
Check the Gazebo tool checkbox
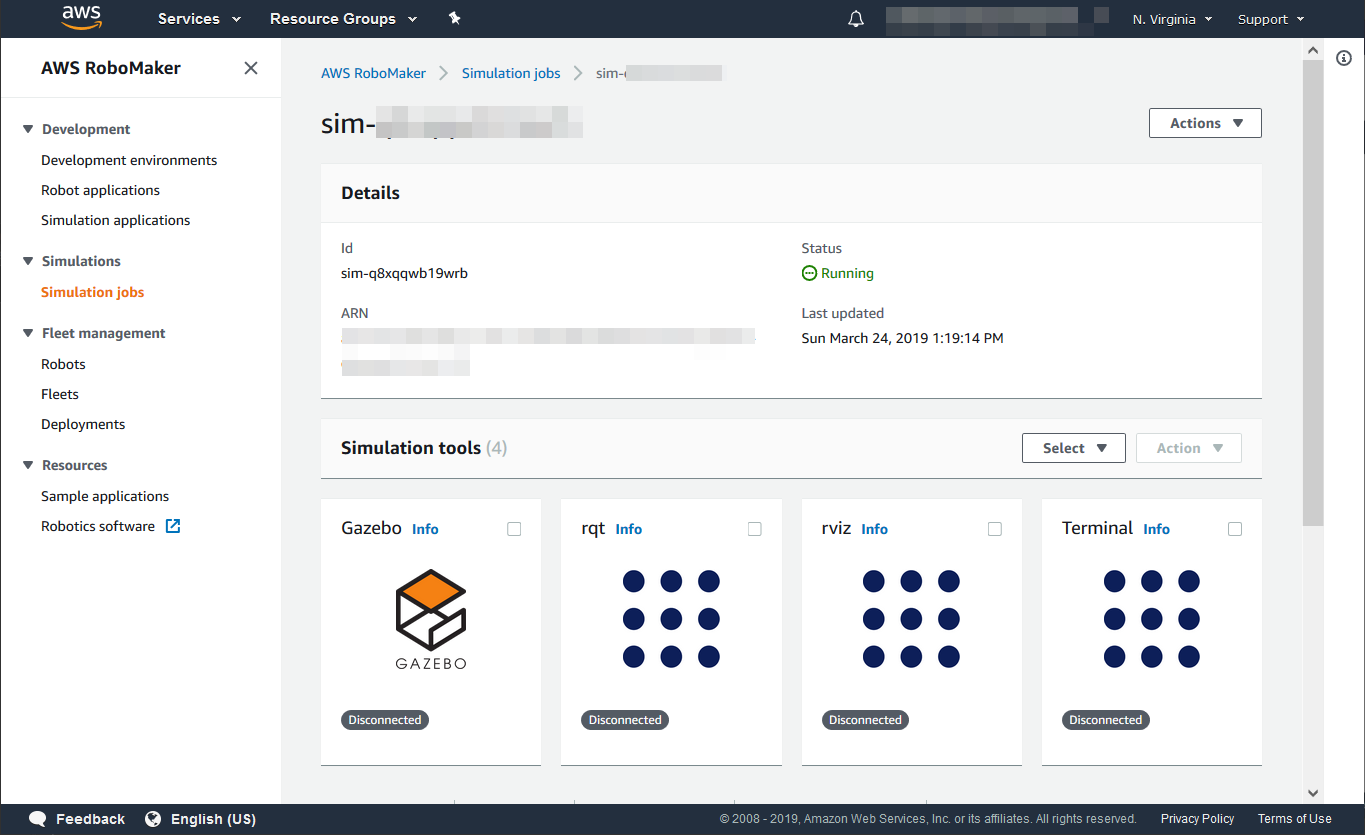(x=514, y=529)
